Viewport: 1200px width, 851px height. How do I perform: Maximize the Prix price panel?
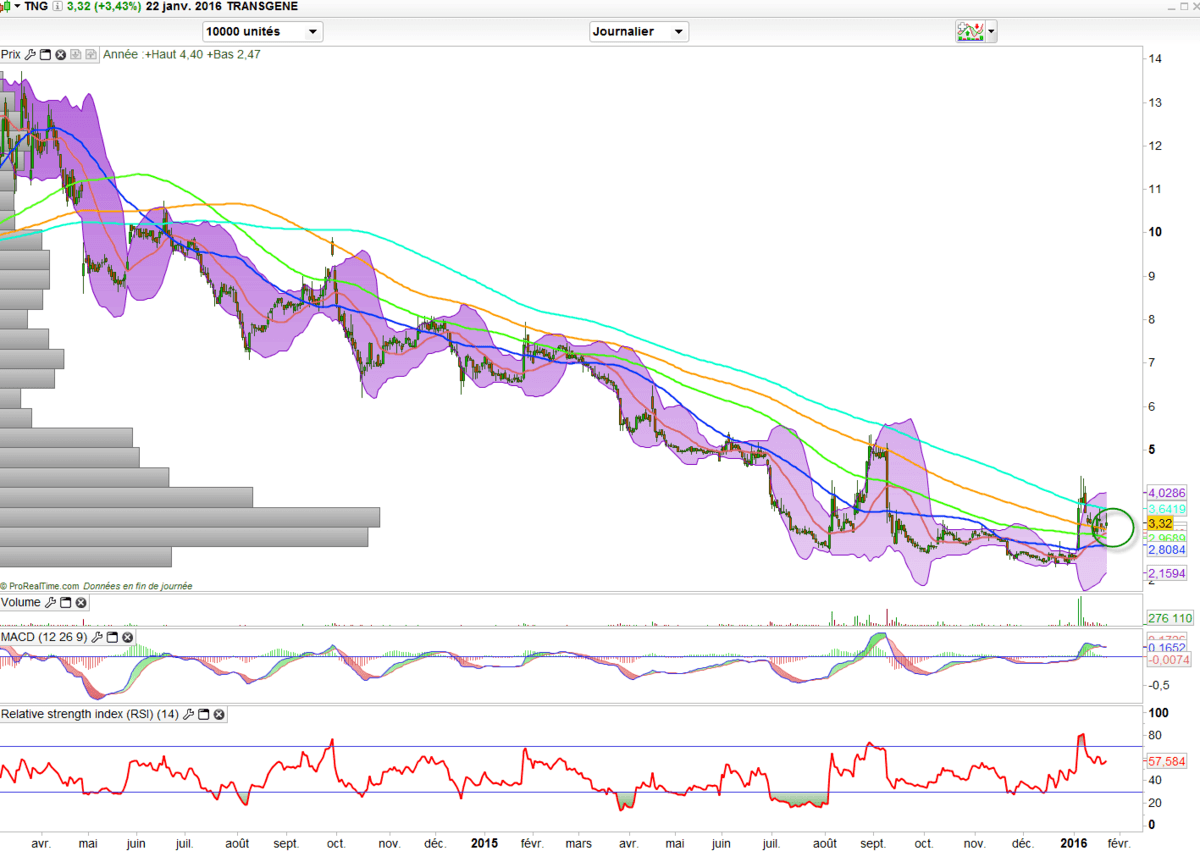(x=45, y=55)
